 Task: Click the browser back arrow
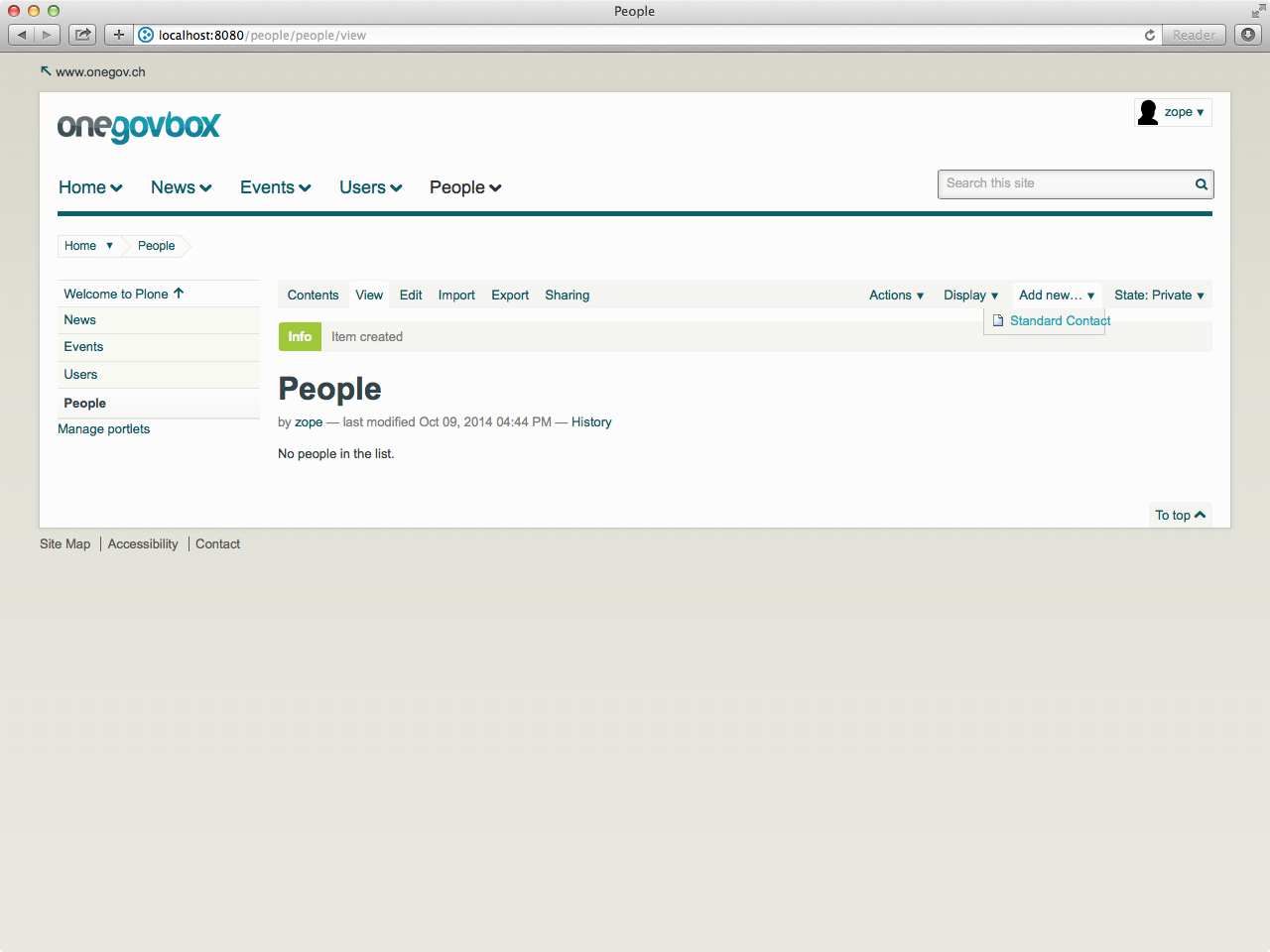pos(22,35)
